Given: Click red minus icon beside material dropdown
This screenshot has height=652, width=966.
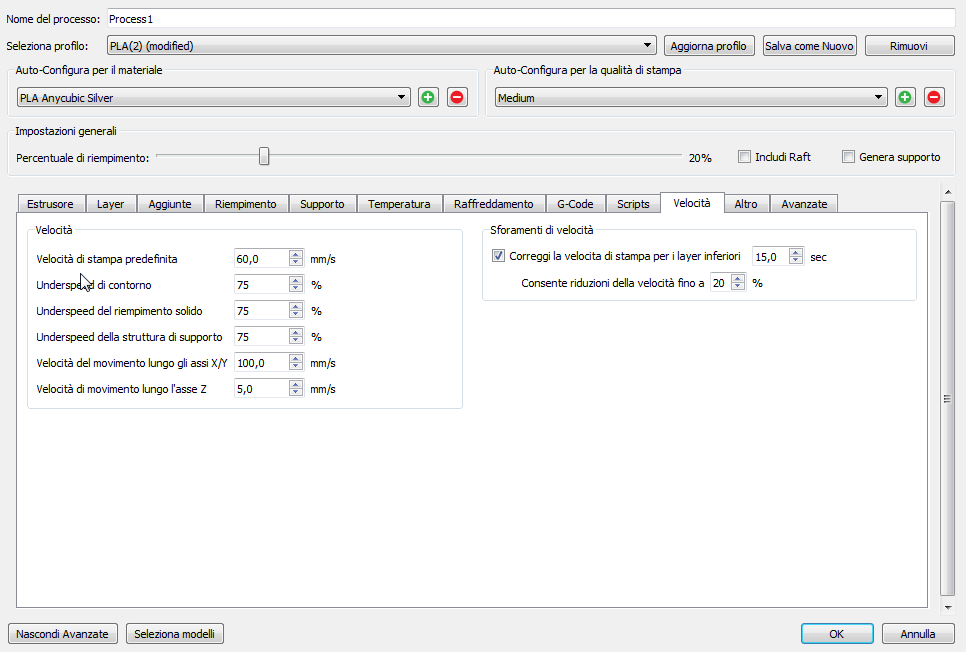Looking at the screenshot, I should 457,97.
